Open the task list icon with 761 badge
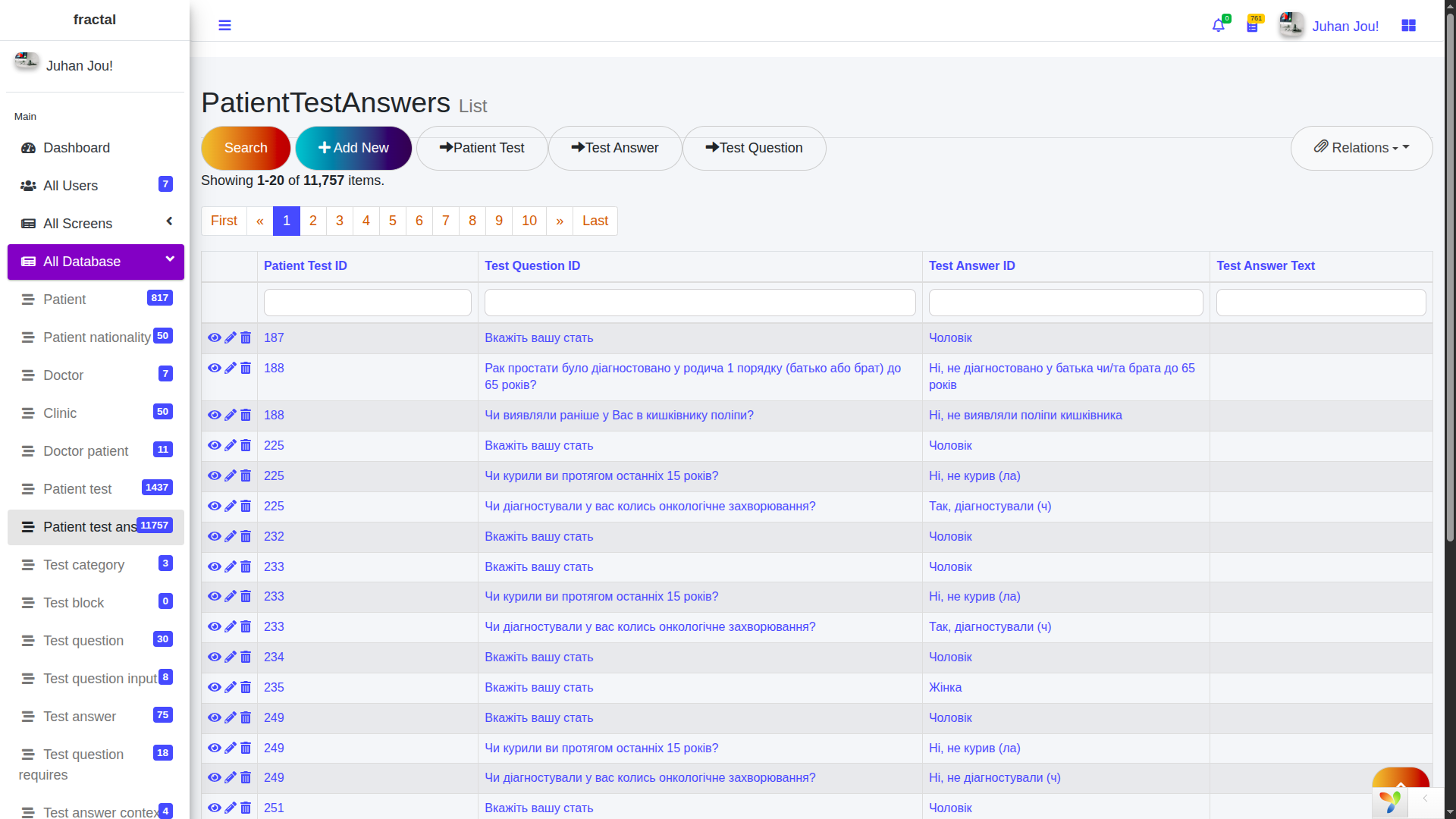1456x819 pixels. point(1252,27)
